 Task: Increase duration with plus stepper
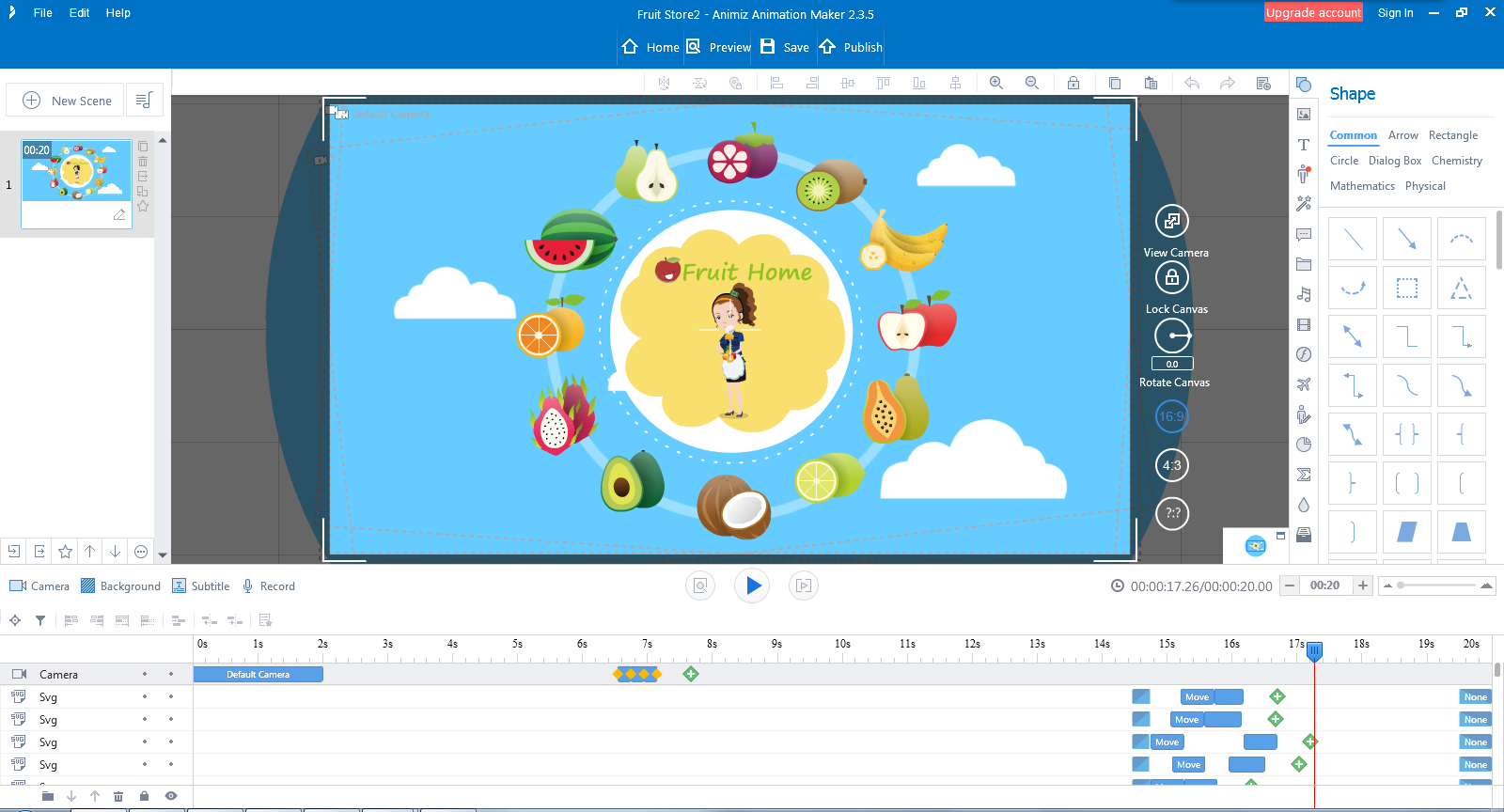(x=1363, y=586)
